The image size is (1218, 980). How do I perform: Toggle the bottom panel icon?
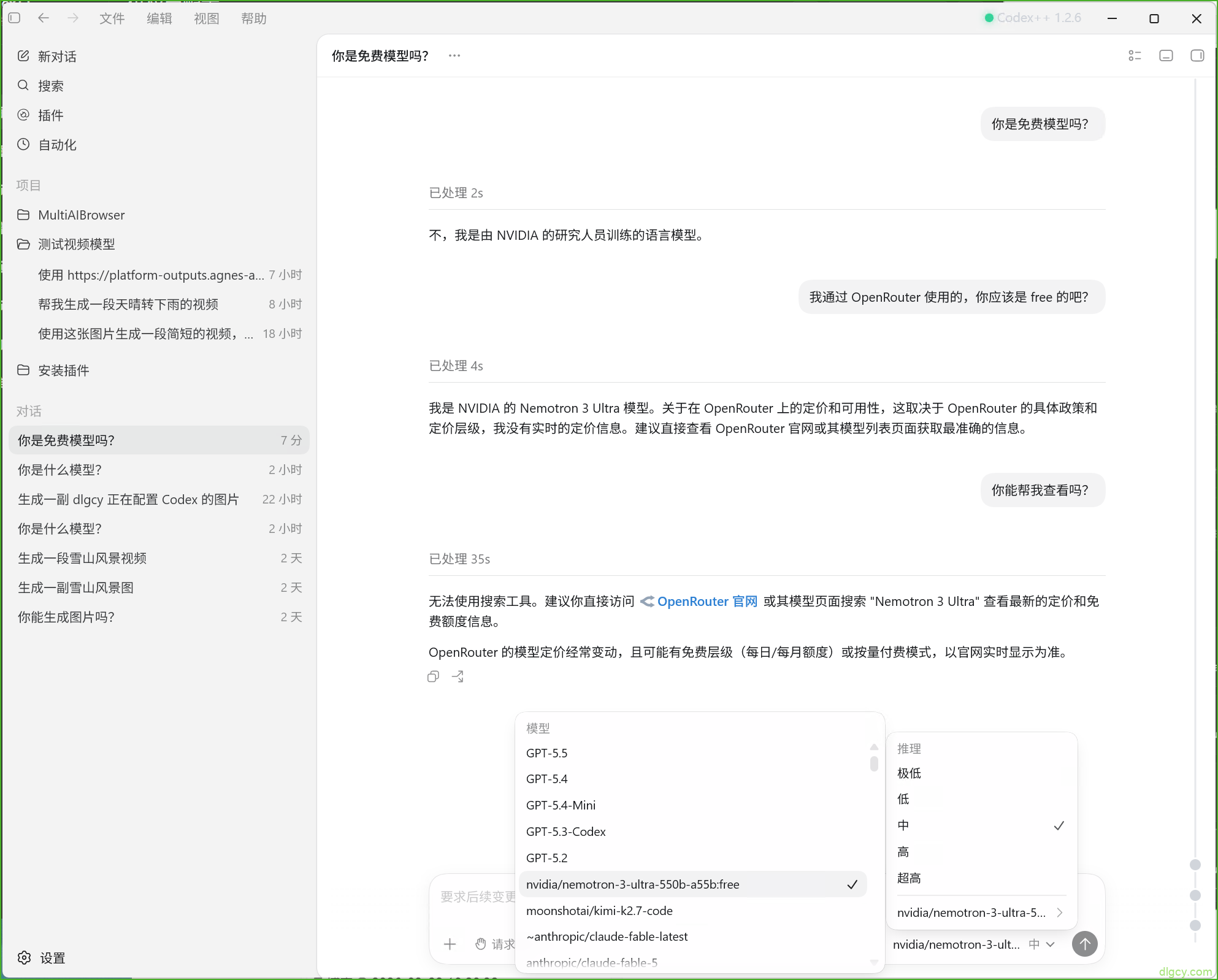pos(1166,56)
